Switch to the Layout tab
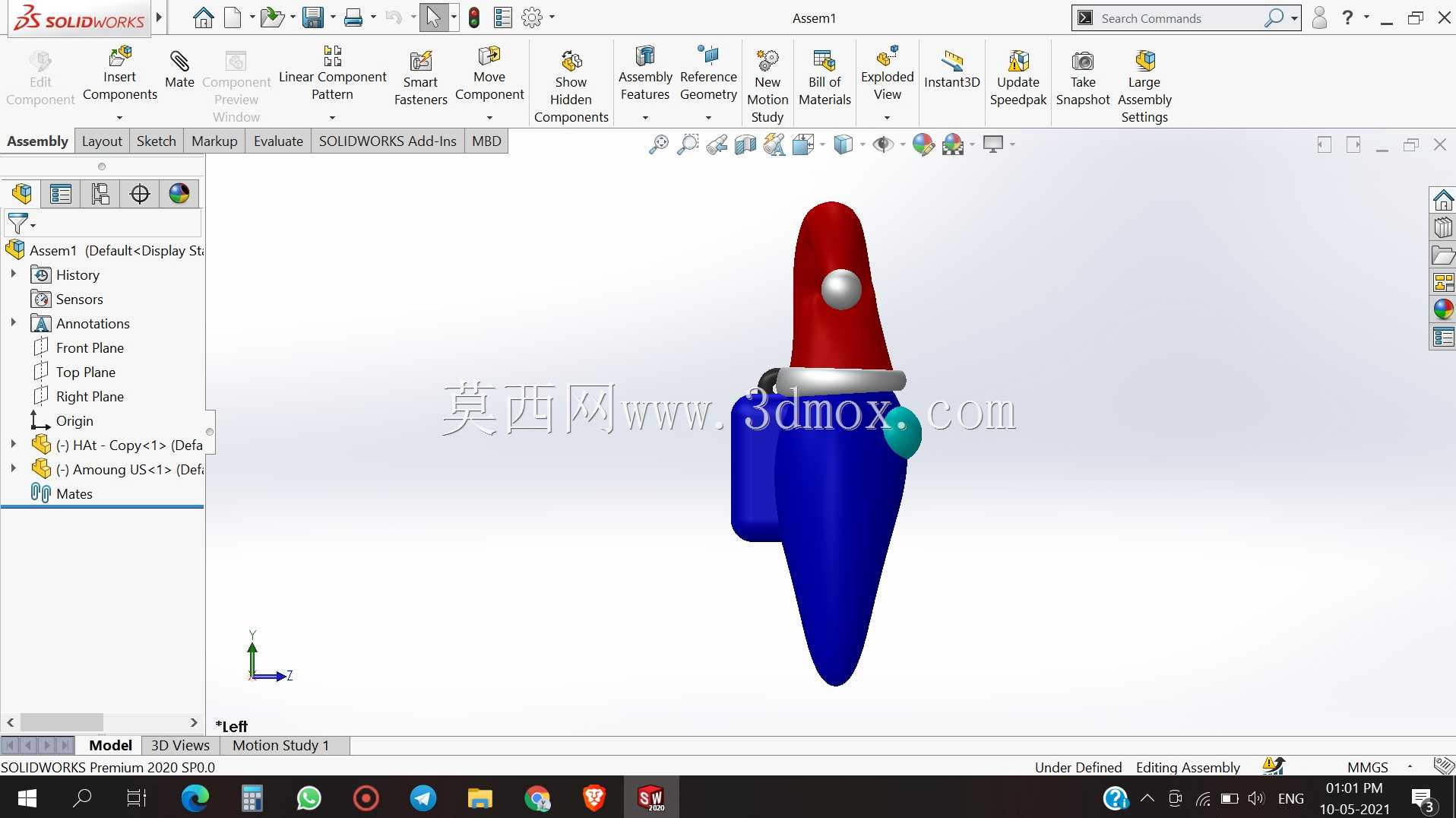The image size is (1456, 818). click(x=102, y=141)
